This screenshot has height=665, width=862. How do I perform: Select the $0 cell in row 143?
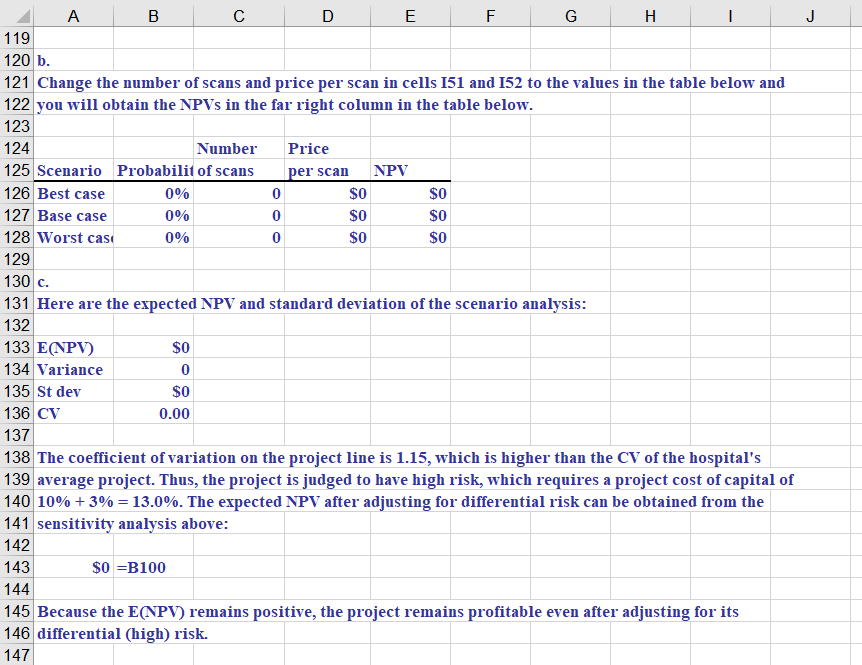(74, 567)
